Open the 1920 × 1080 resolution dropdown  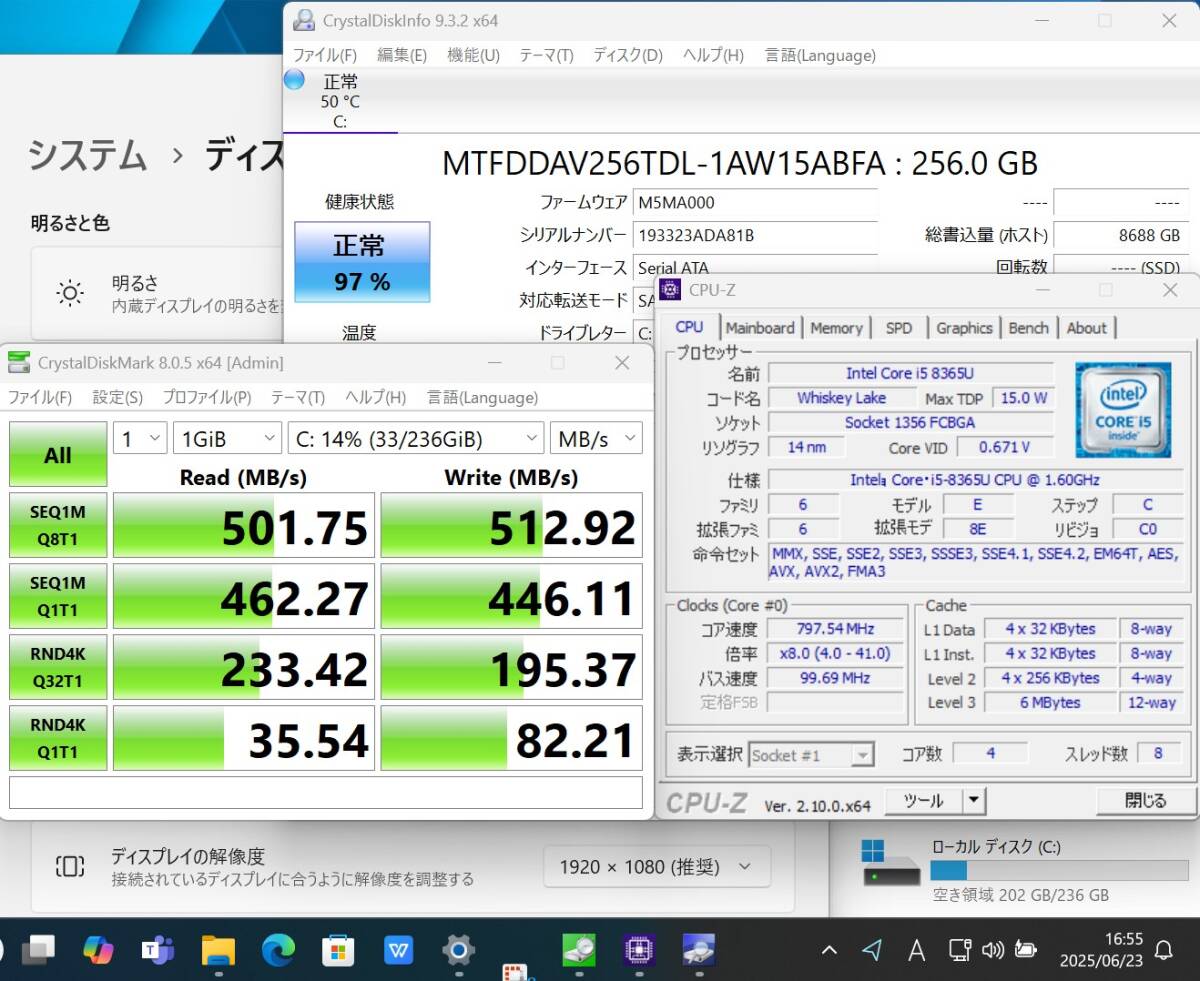click(657, 866)
